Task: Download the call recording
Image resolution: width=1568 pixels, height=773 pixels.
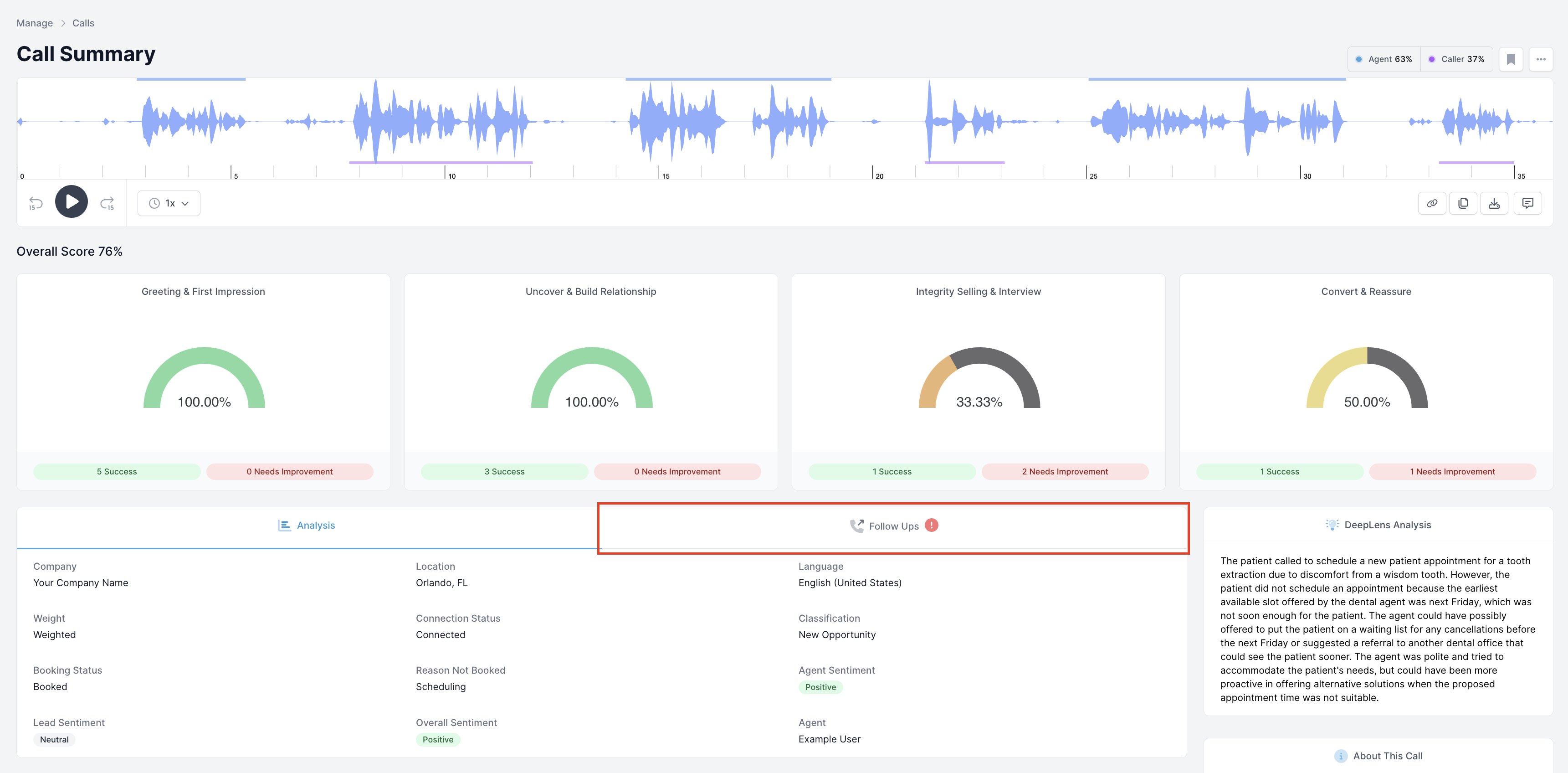Action: click(1494, 203)
